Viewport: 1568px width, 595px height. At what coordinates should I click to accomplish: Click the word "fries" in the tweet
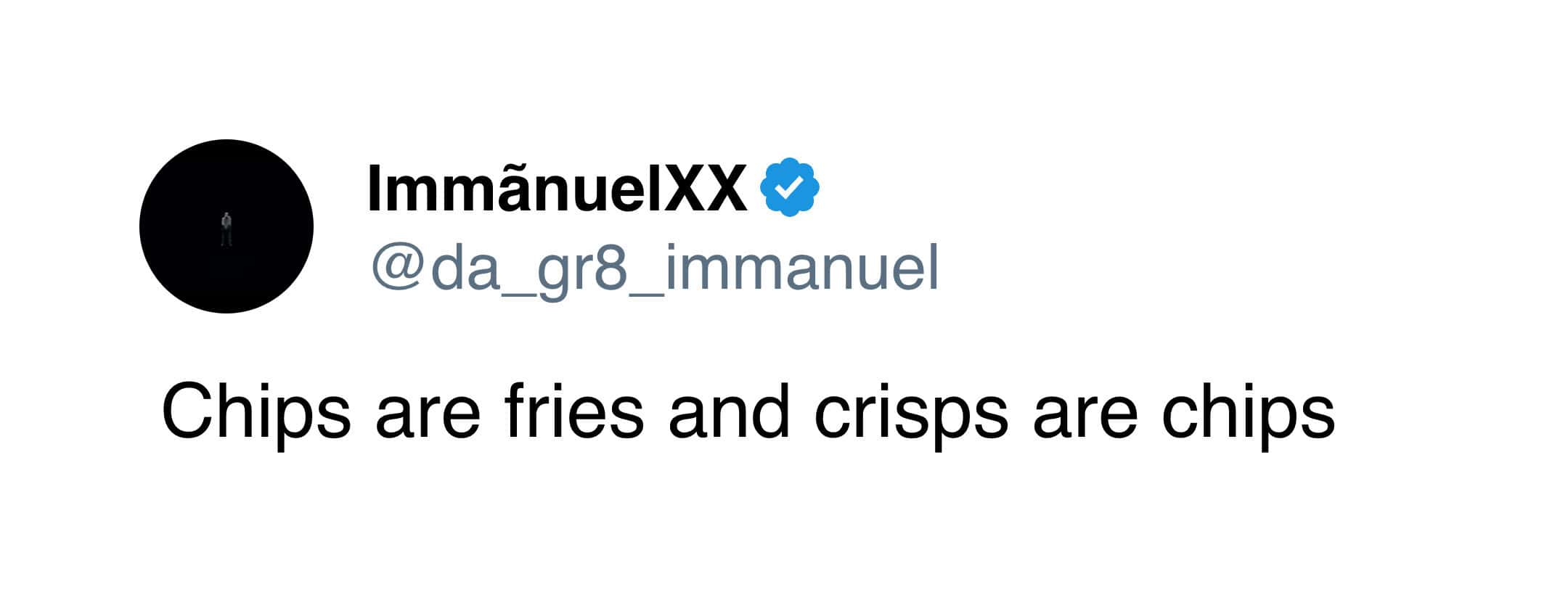[x=573, y=412]
